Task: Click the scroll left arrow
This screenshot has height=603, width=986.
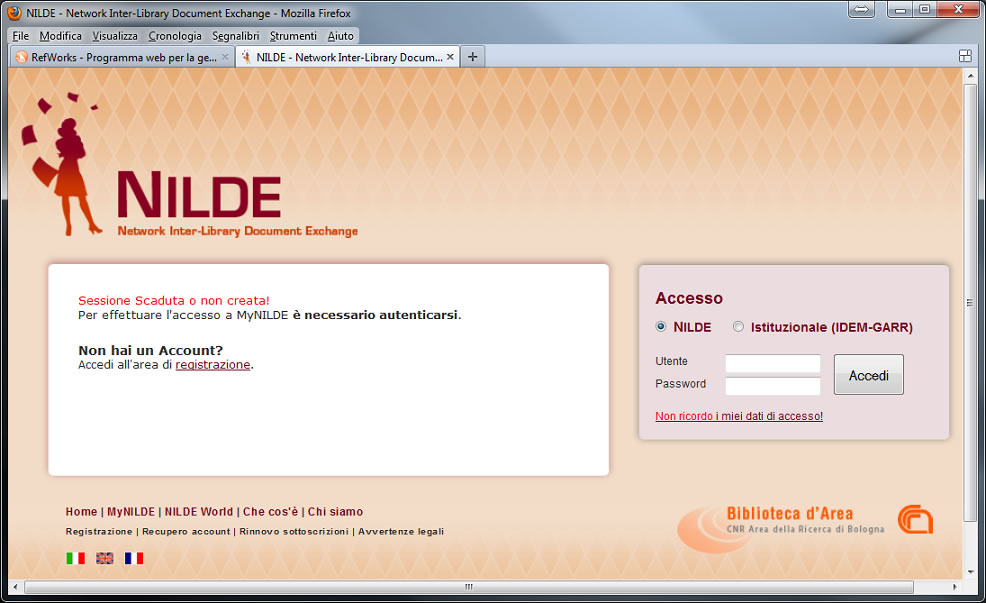Action: pyautogui.click(x=15, y=587)
